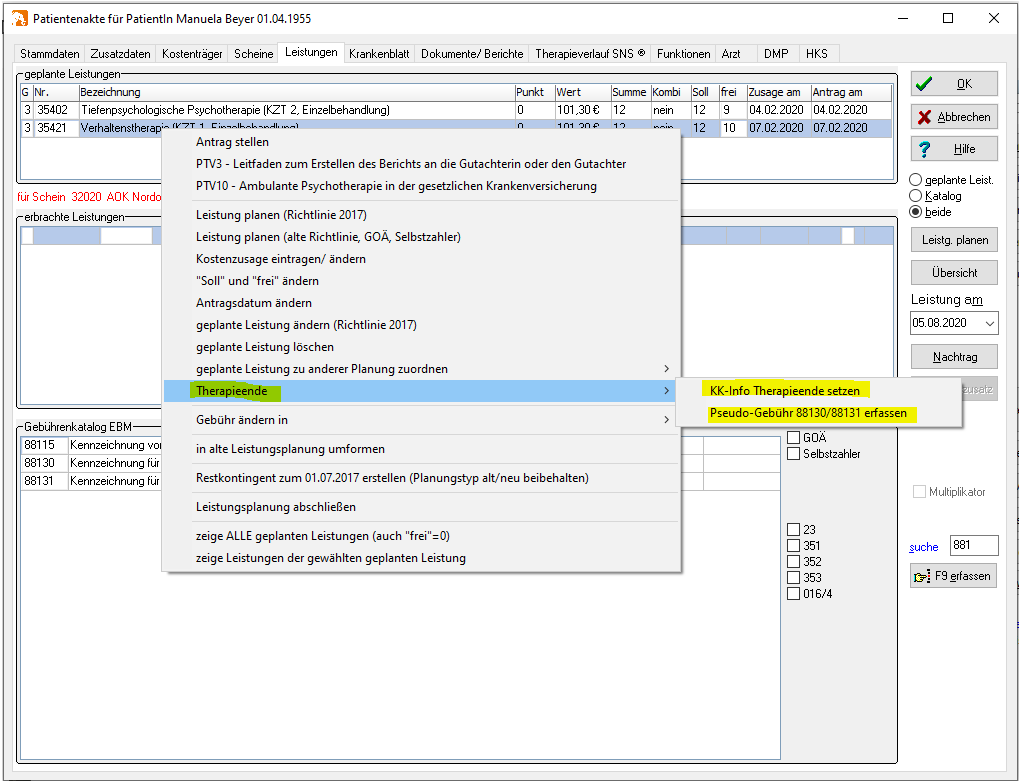Click the 'Leistg. planen' button
Screen dimensions: 1019x784
(x=954, y=240)
